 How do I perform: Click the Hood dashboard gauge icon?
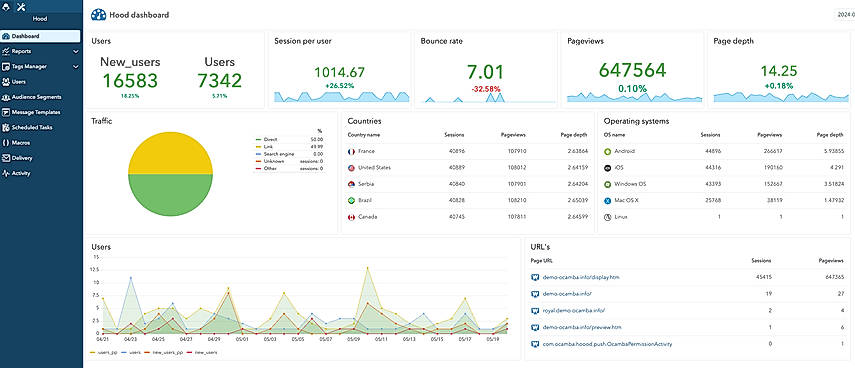click(x=98, y=15)
